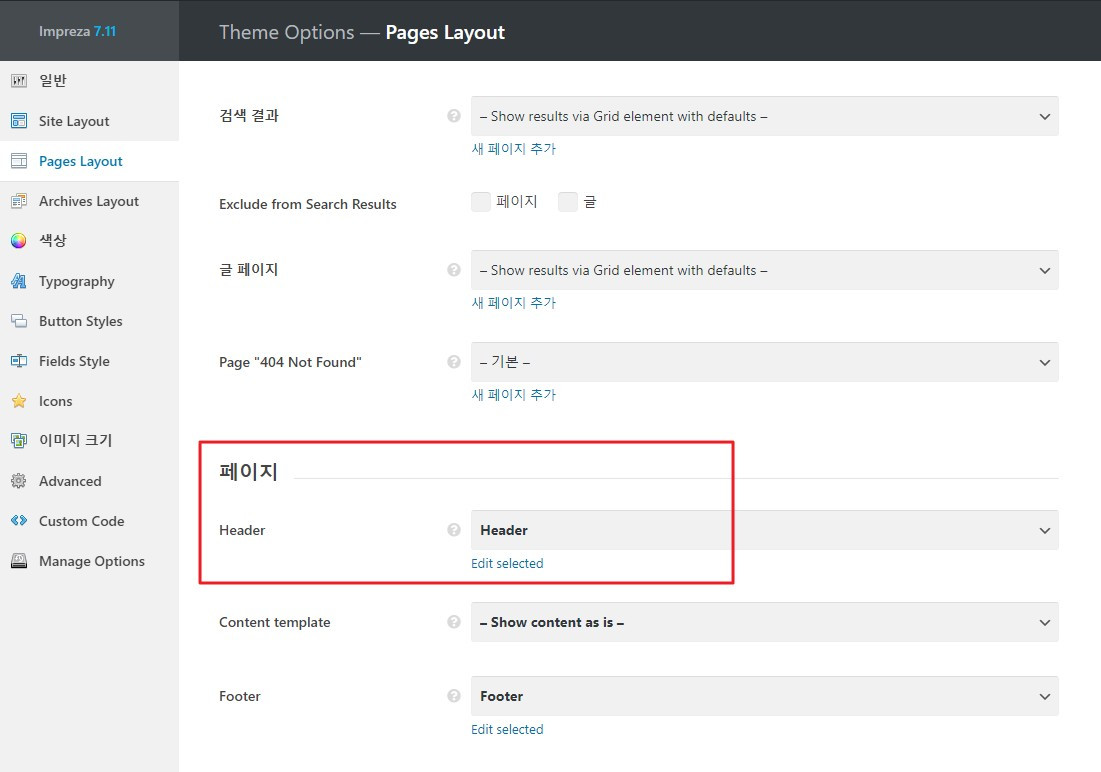Click the 페이지 section heading

point(249,471)
